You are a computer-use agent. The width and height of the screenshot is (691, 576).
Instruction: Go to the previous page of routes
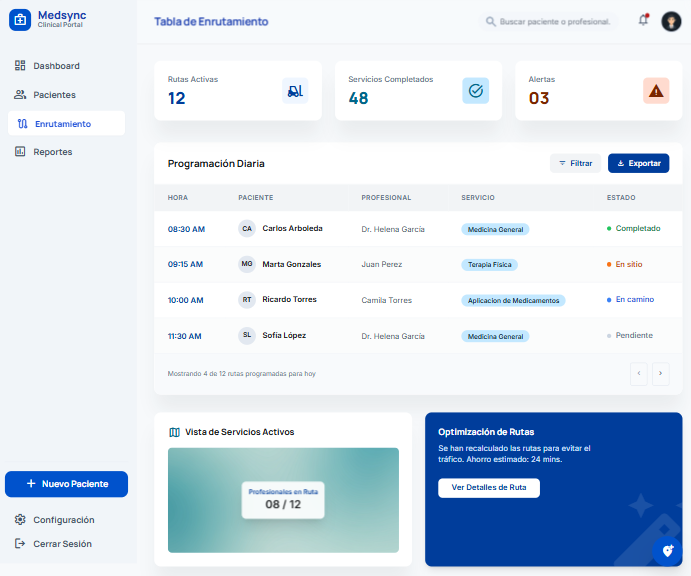(x=639, y=374)
